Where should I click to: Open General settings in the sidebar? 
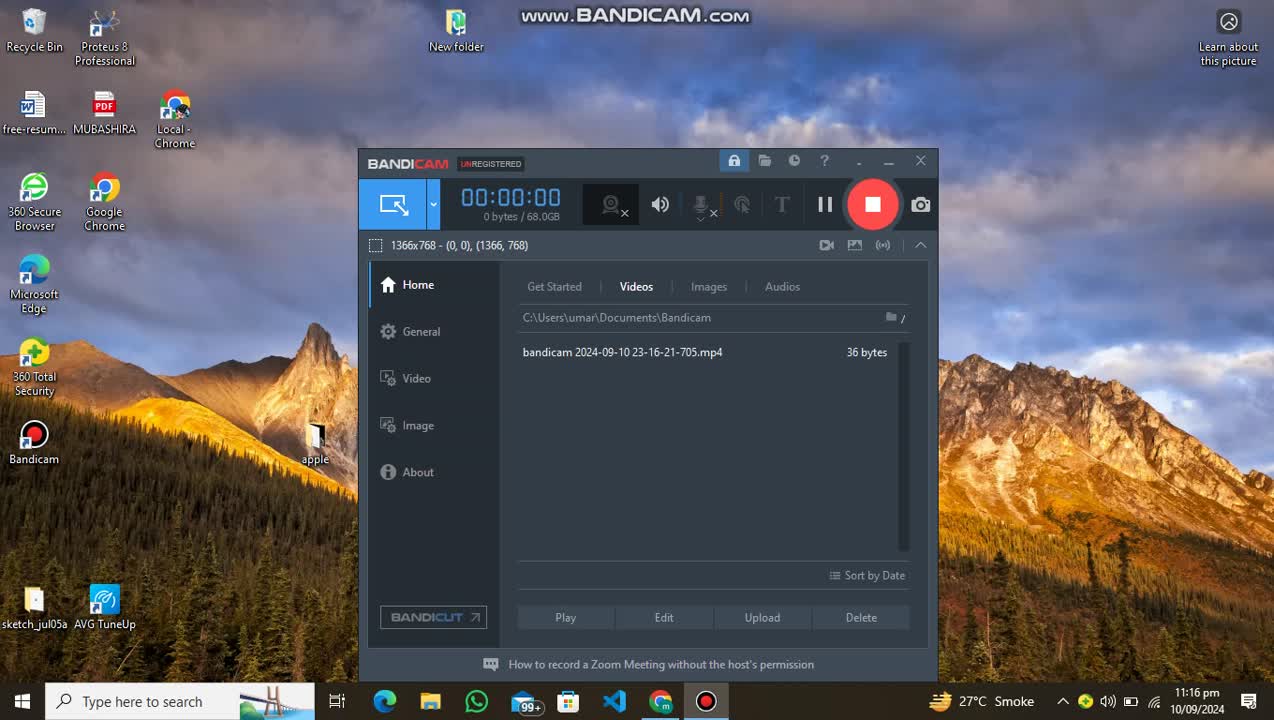click(434, 332)
